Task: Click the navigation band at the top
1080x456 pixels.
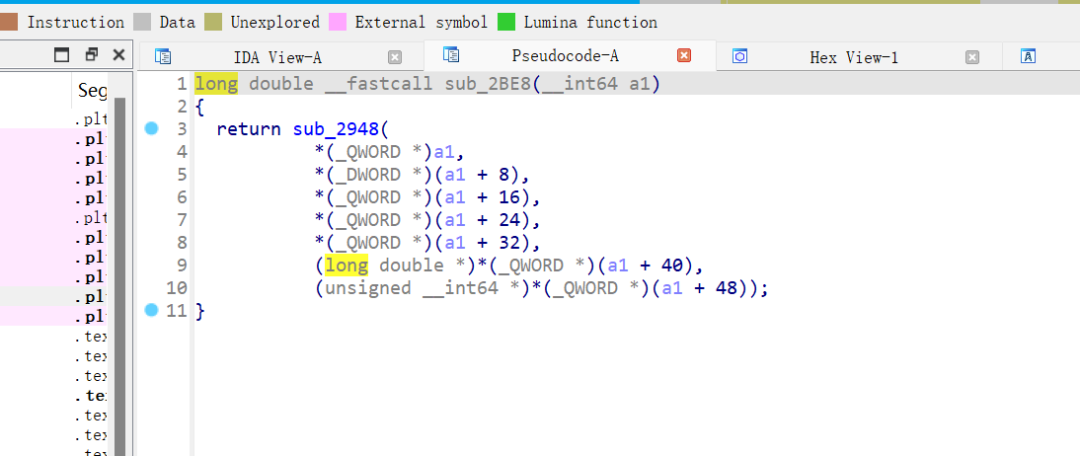Action: coord(540,2)
